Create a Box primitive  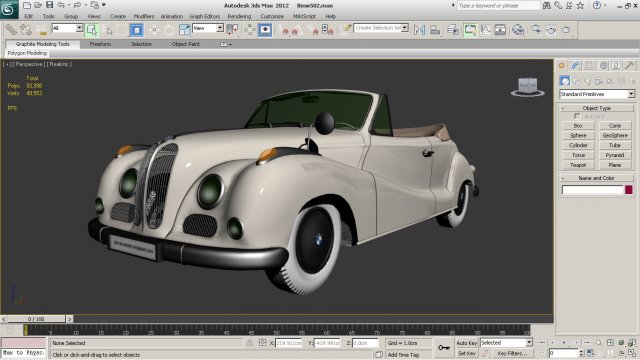click(578, 126)
